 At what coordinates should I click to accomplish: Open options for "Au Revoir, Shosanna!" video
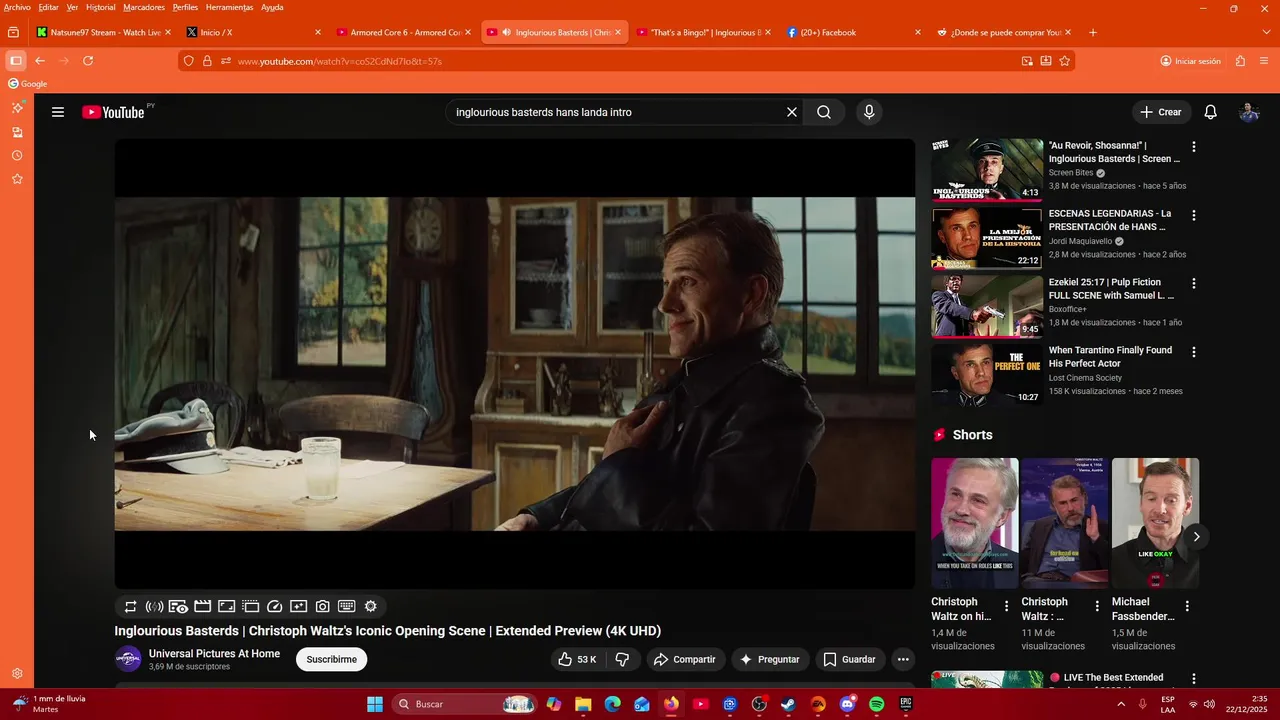(x=1193, y=147)
